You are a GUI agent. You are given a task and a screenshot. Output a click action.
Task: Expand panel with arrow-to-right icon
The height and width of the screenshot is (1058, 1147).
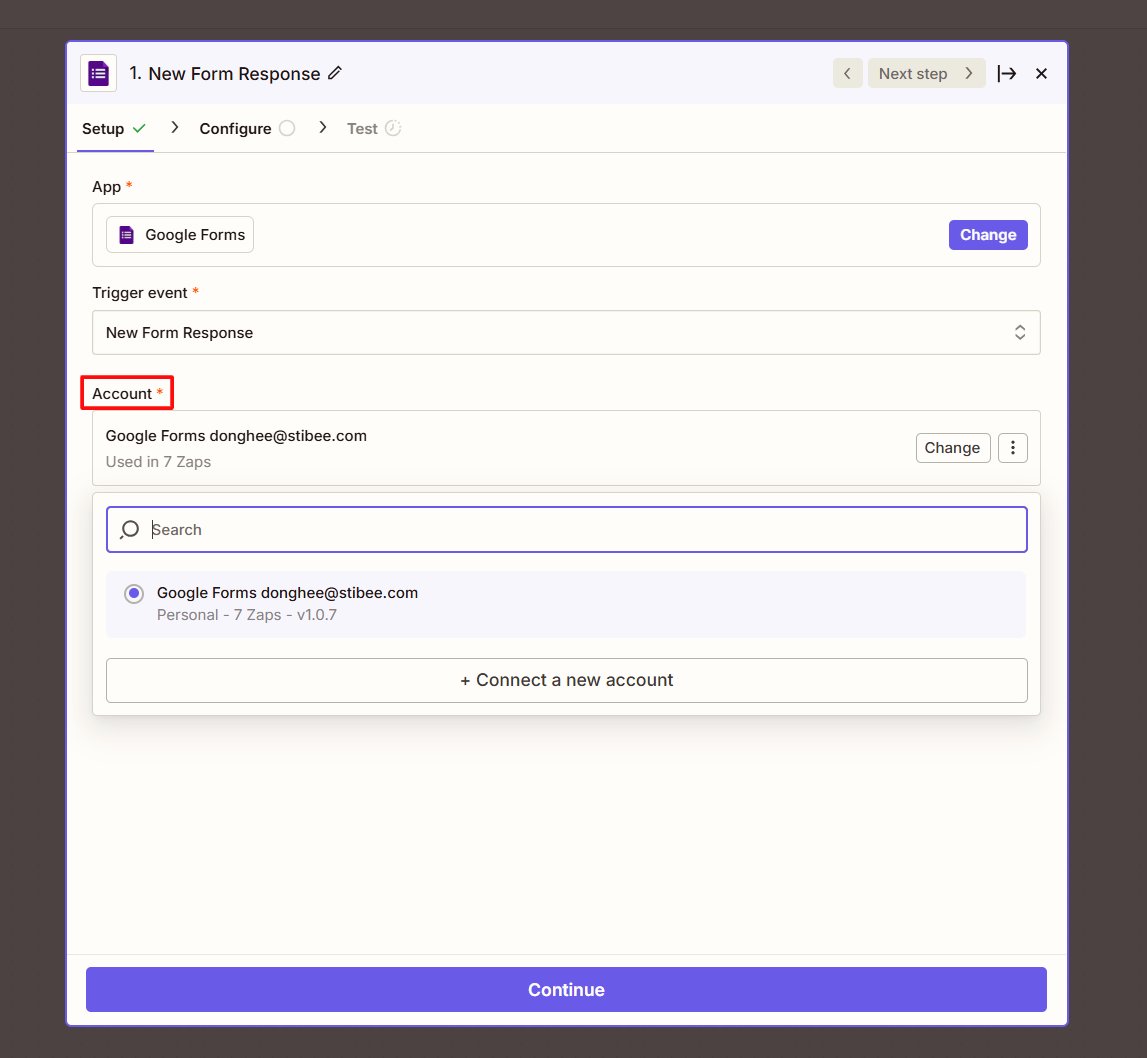[x=1007, y=73]
